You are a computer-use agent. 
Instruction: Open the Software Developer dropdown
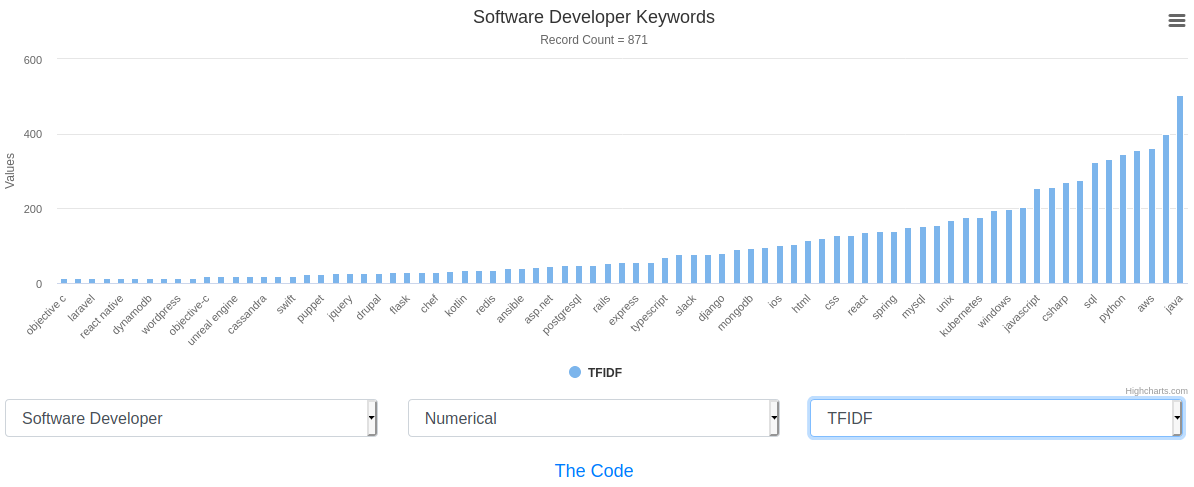191,418
